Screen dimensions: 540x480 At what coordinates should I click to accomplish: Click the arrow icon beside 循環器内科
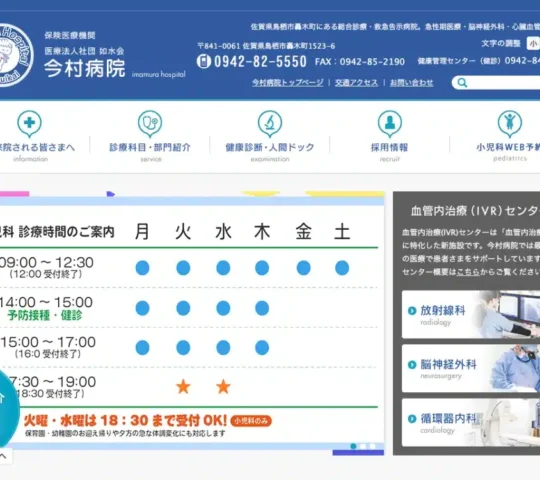[412, 419]
